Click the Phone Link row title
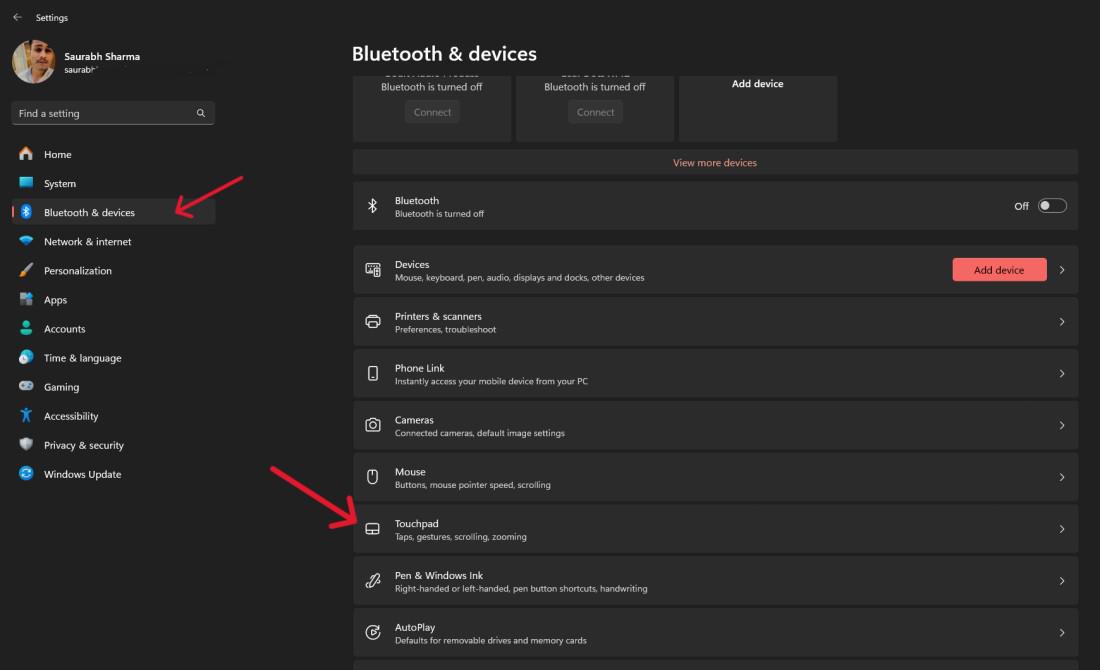 (x=420, y=368)
